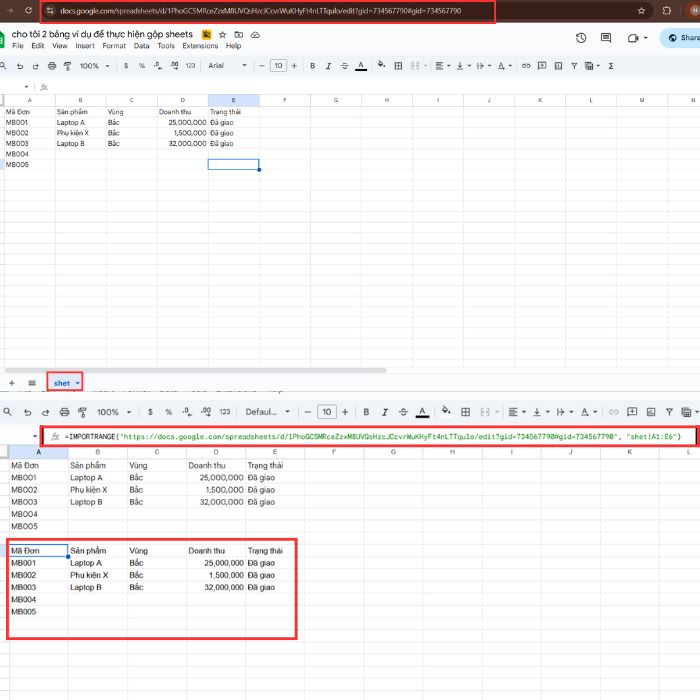The image size is (700, 700).
Task: Open version history clock icon
Action: pyautogui.click(x=581, y=38)
